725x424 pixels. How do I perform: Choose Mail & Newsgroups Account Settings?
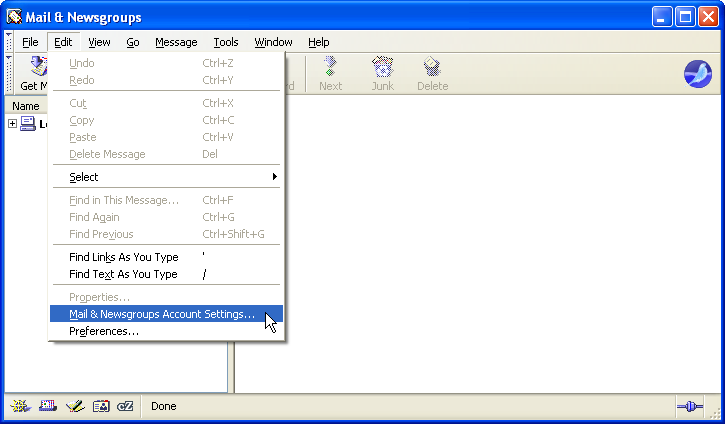166,314
